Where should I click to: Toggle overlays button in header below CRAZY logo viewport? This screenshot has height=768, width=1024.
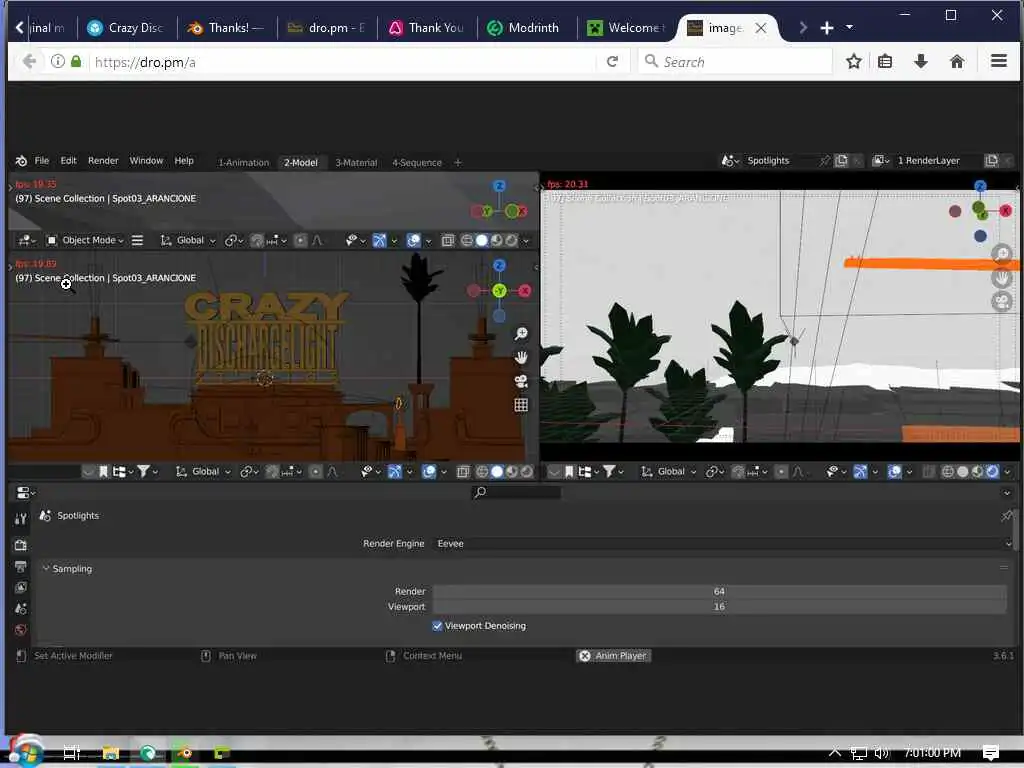(429, 472)
